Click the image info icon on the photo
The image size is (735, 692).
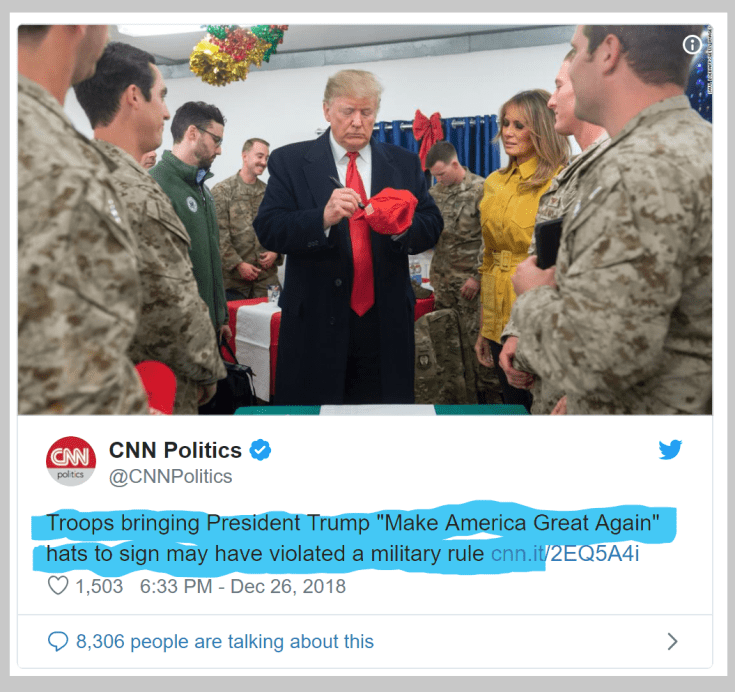click(x=692, y=45)
